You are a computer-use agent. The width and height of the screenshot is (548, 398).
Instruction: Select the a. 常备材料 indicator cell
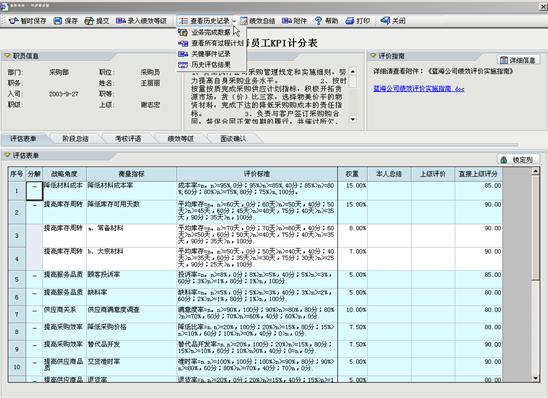(x=131, y=236)
